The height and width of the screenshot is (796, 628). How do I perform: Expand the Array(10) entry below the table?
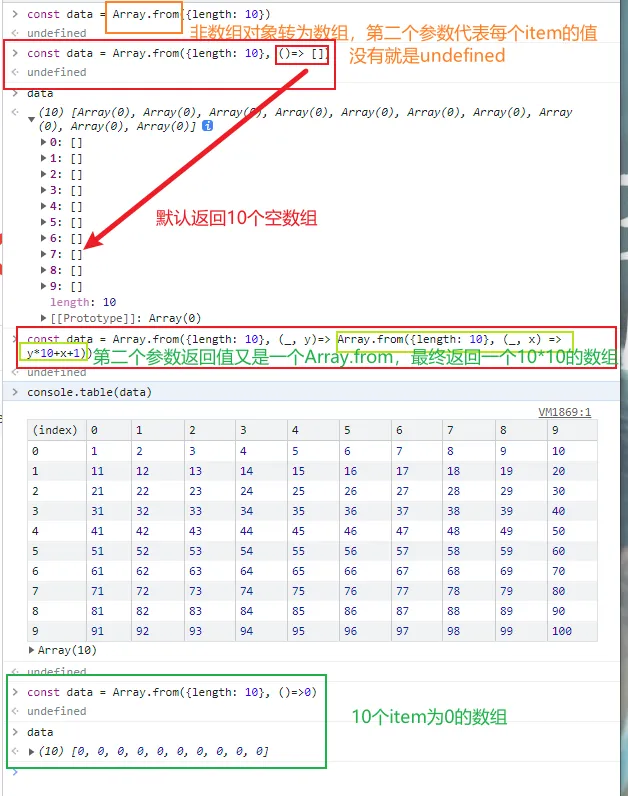pos(31,650)
